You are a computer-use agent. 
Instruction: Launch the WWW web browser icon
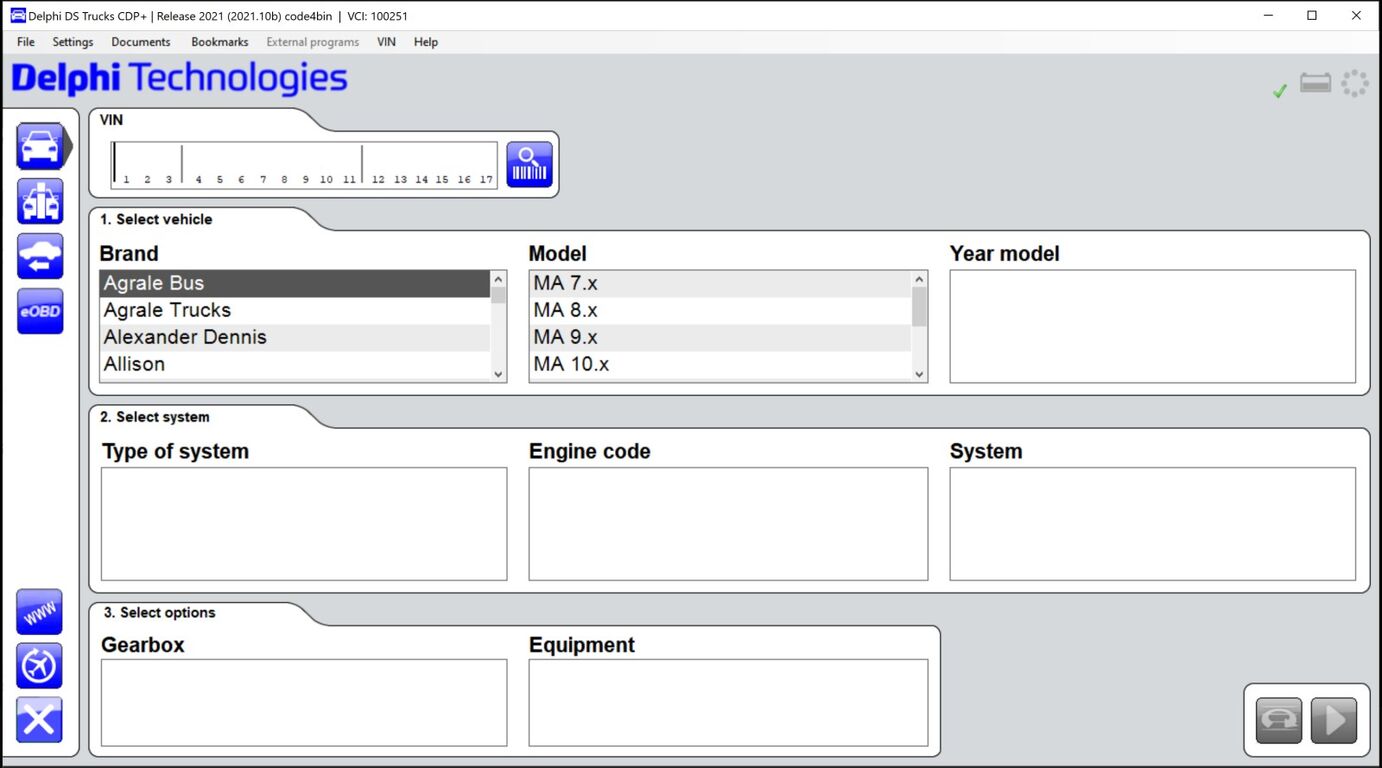pyautogui.click(x=39, y=612)
